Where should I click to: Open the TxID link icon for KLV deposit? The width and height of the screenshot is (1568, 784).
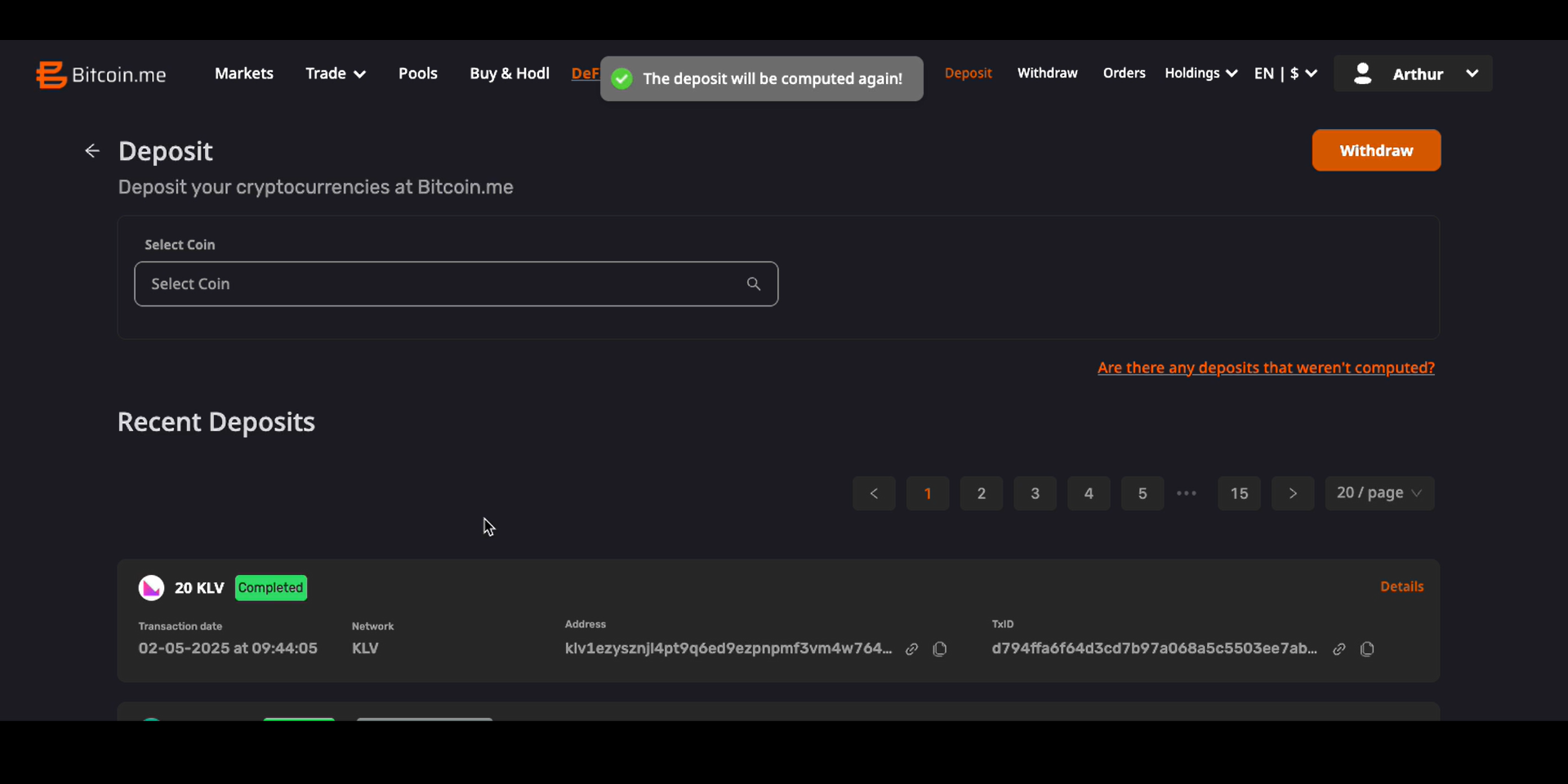1339,649
